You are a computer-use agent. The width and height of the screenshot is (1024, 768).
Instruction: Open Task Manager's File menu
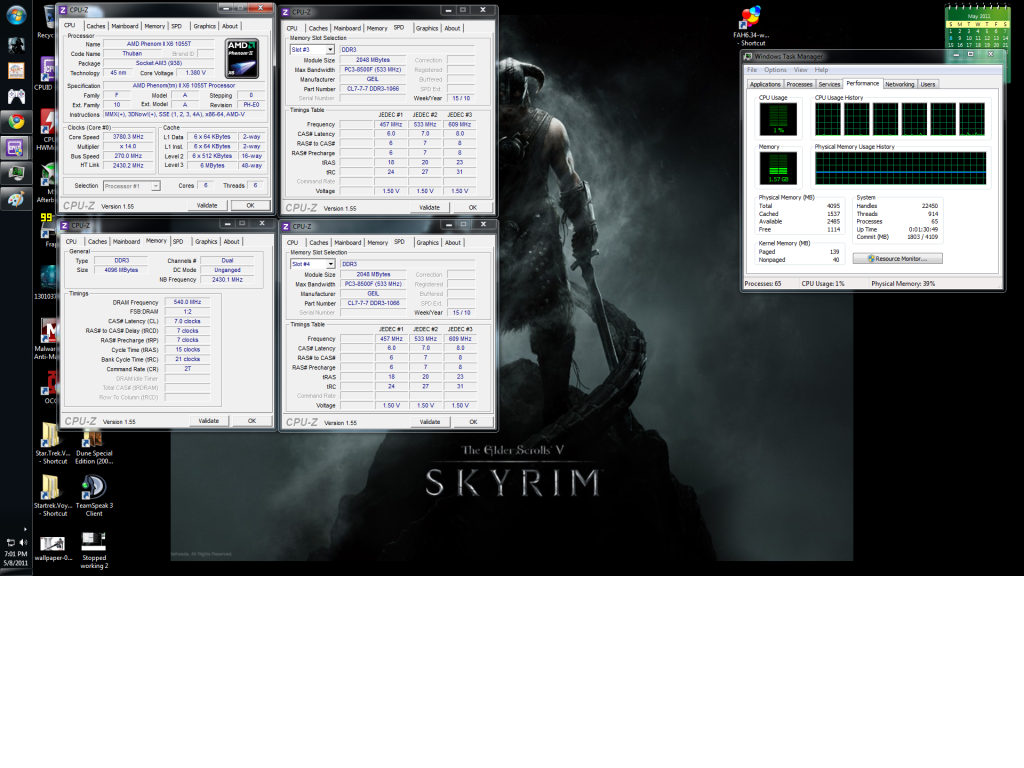(752, 70)
